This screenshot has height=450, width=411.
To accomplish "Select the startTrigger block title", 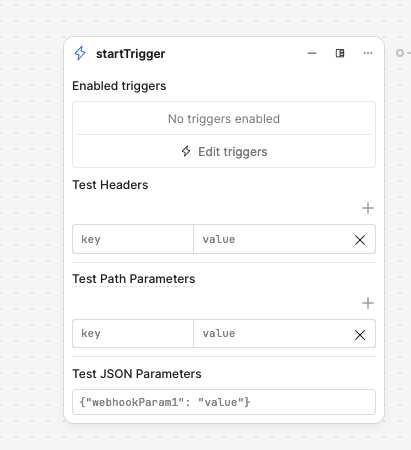I will pos(131,54).
